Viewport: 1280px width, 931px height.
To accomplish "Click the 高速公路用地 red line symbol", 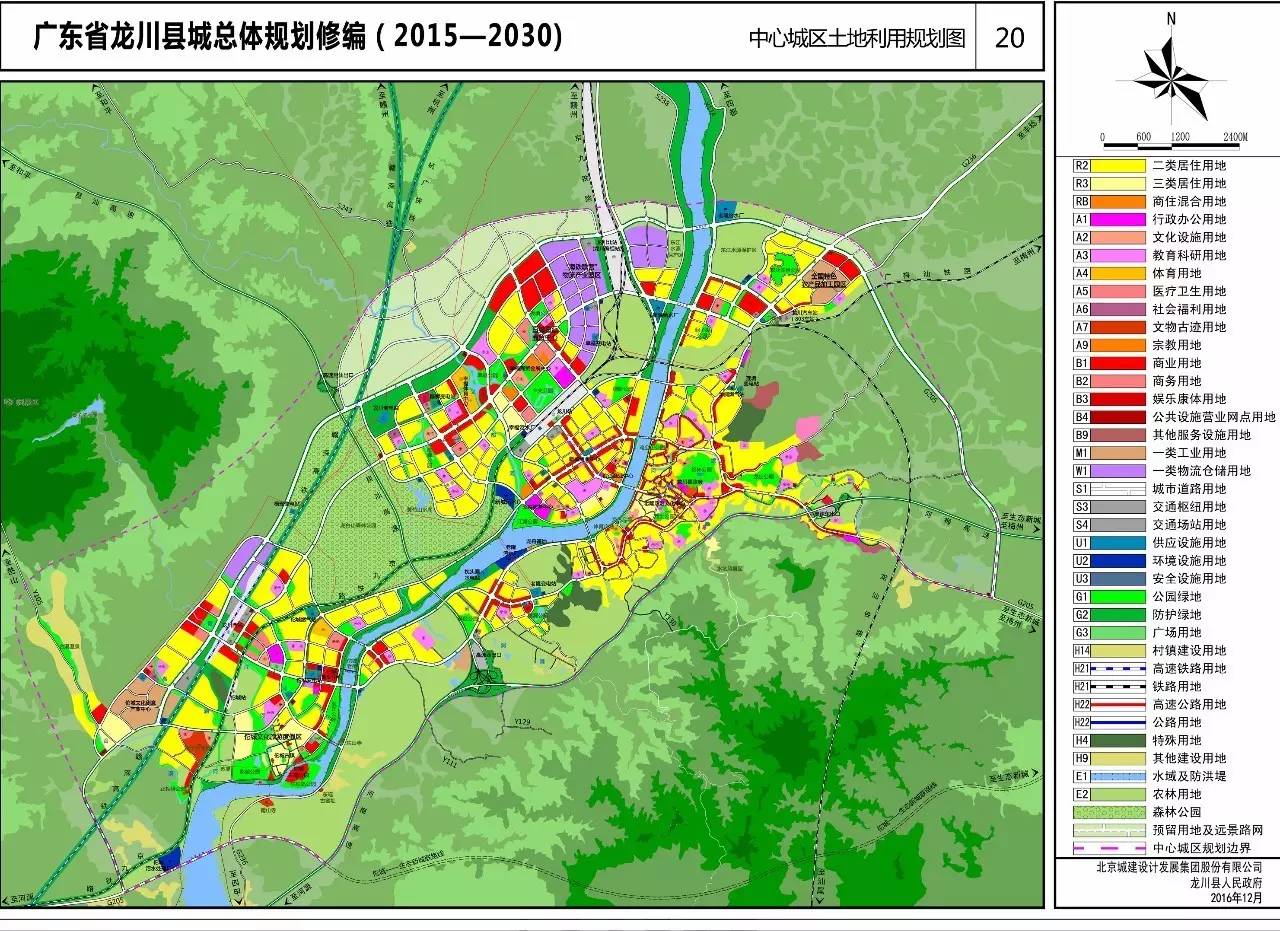I will [x=1118, y=706].
